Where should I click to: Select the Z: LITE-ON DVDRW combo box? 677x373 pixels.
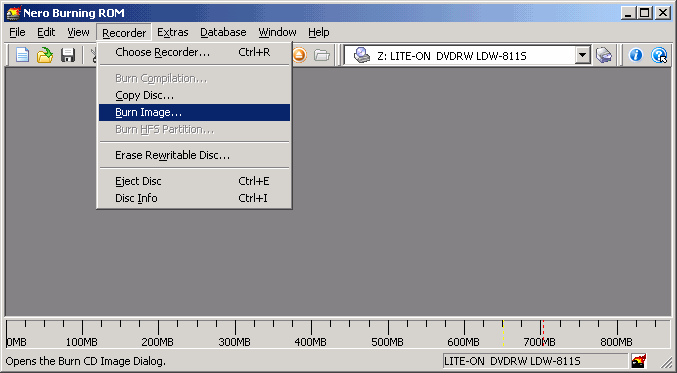[467, 55]
